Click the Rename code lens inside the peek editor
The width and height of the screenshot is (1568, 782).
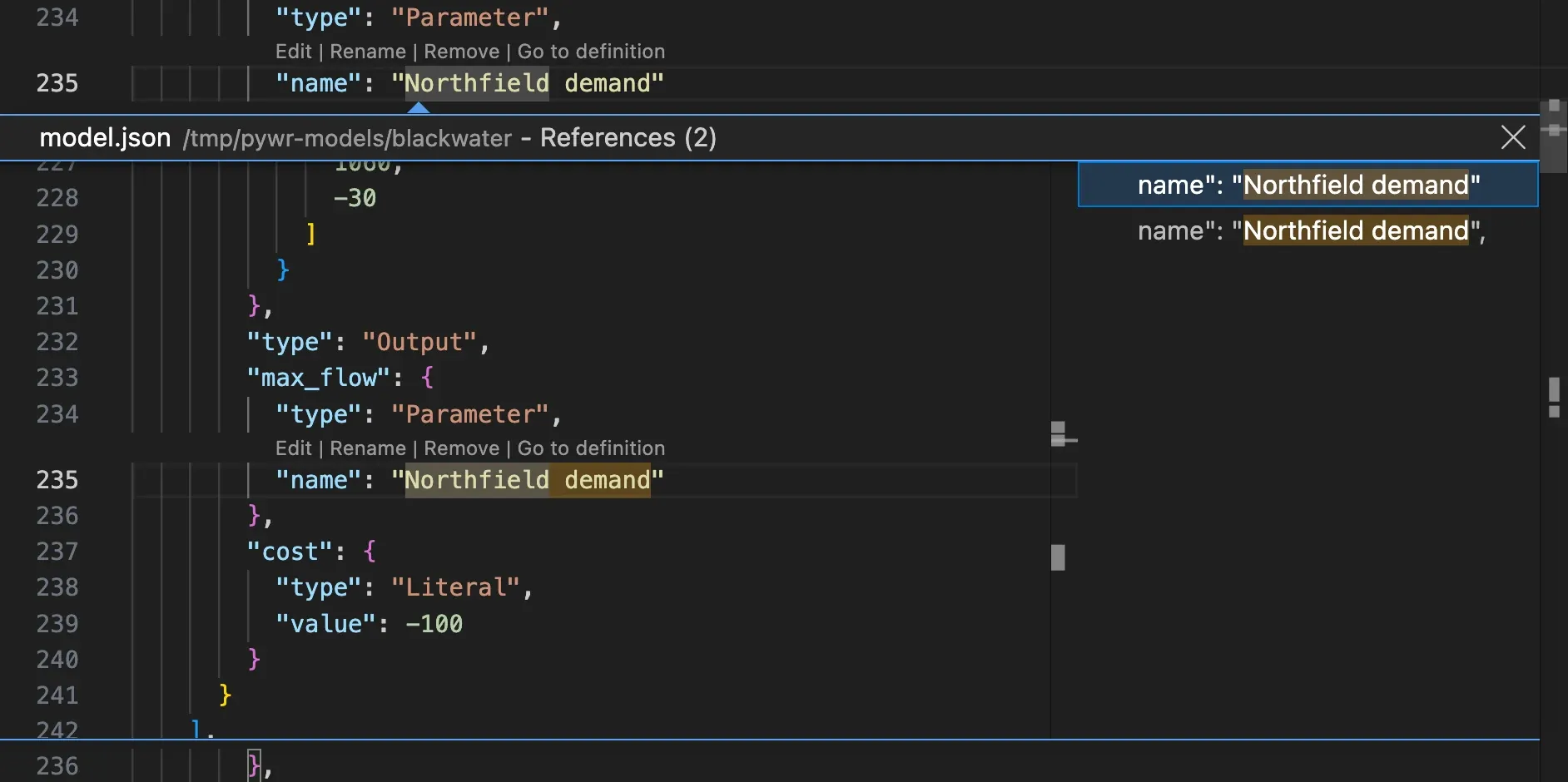pyautogui.click(x=368, y=448)
